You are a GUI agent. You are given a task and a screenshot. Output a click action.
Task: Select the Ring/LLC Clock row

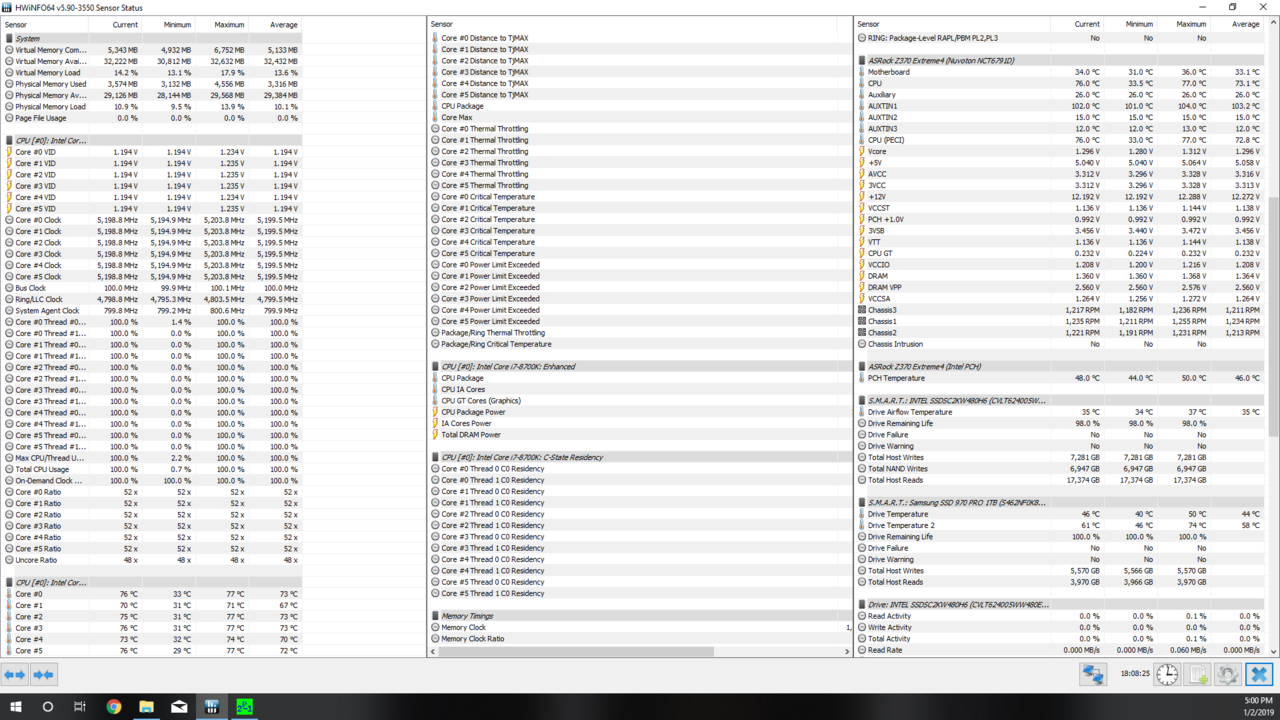click(151, 299)
